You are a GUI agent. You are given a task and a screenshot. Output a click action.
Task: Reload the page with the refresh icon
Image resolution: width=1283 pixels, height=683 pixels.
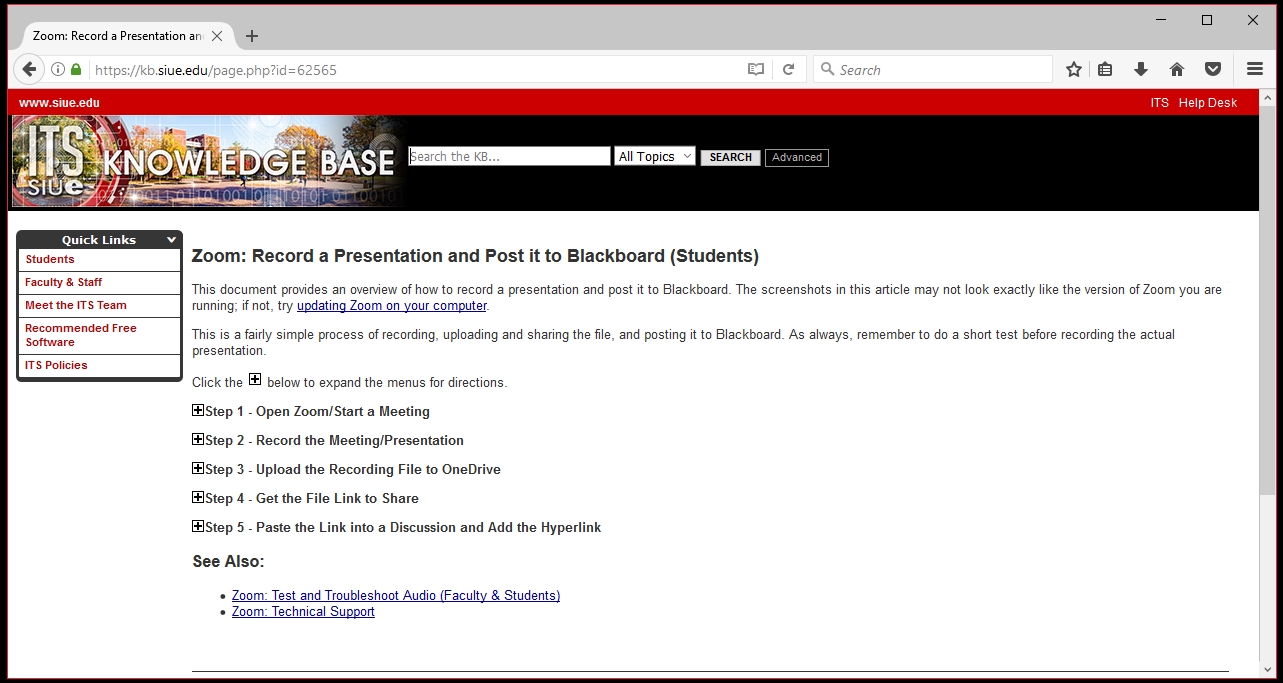coord(788,69)
